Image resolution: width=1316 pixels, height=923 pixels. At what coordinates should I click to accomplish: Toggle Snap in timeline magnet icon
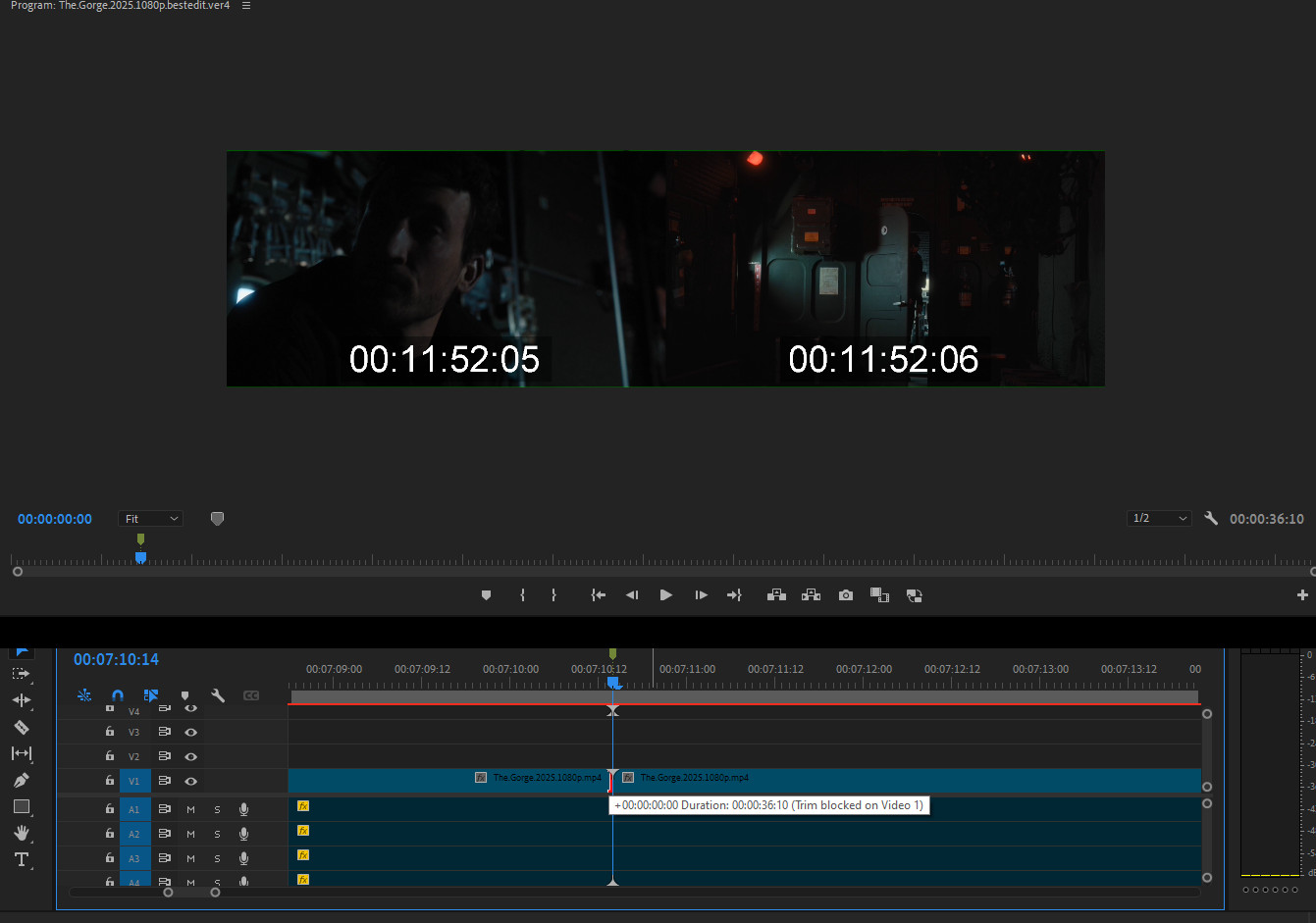[x=118, y=695]
